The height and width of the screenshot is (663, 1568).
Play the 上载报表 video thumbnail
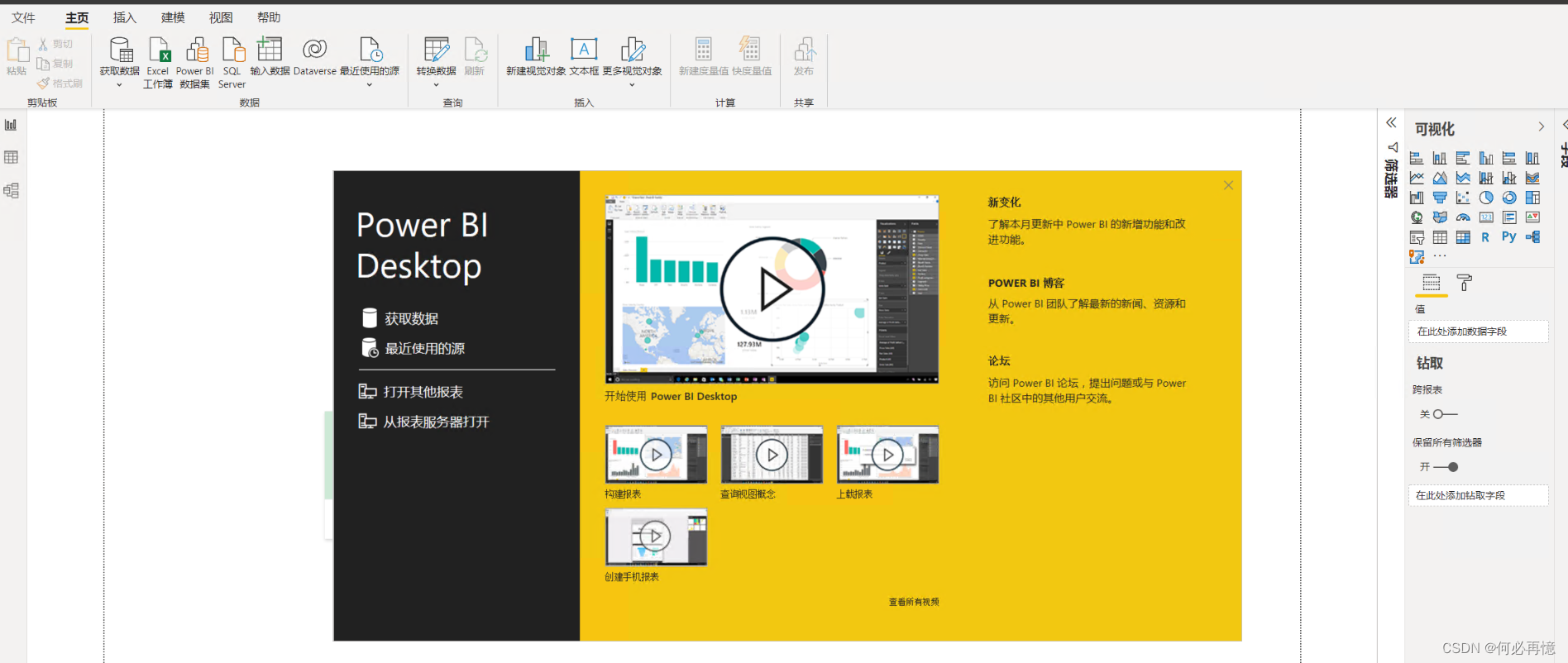coord(887,455)
